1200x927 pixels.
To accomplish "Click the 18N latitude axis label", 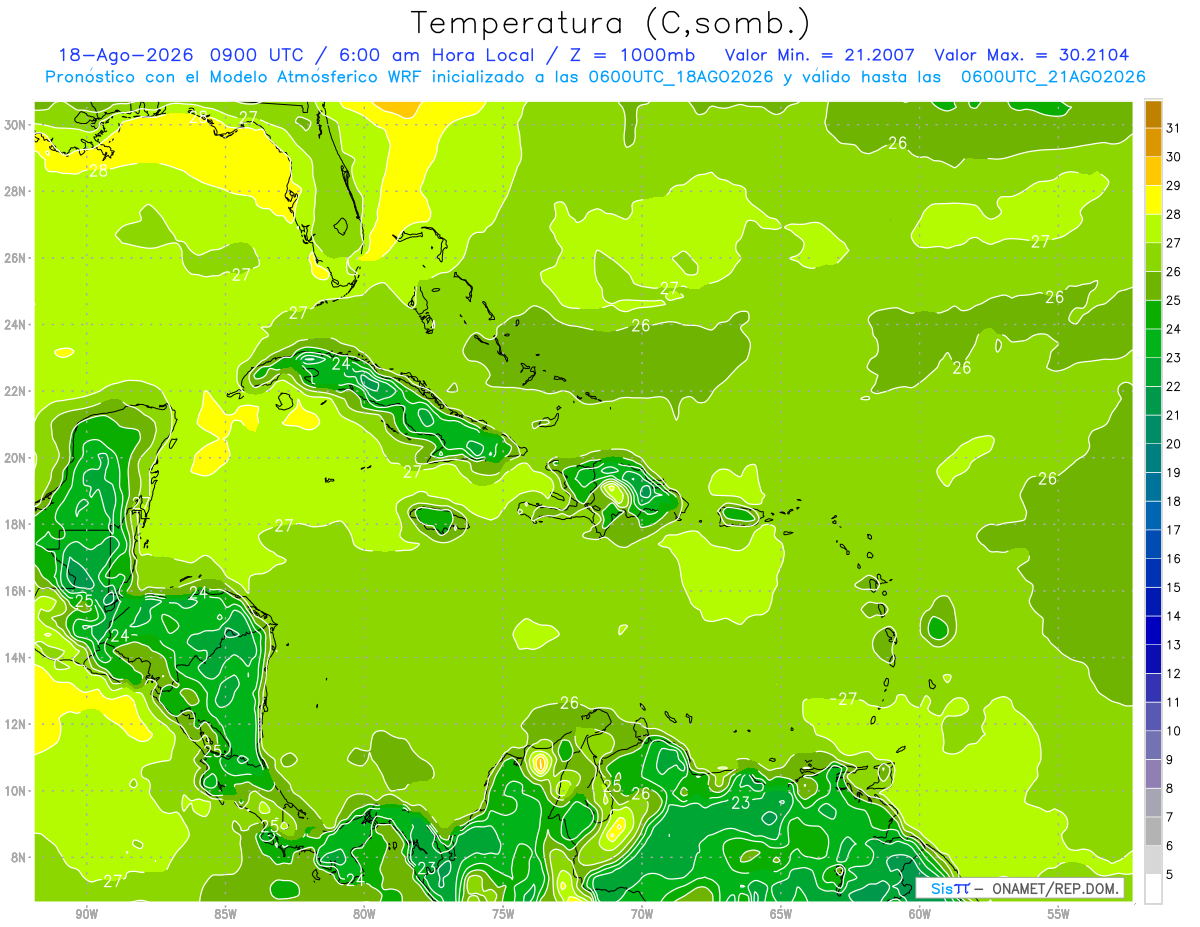I will click(15, 524).
